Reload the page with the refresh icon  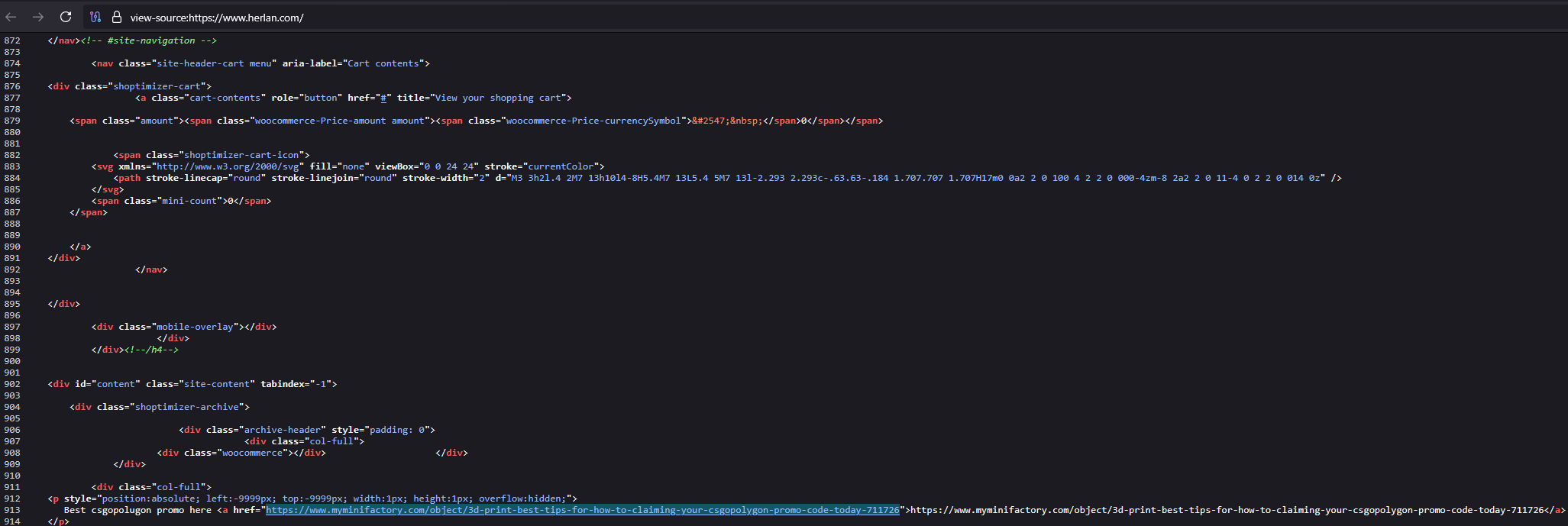[x=66, y=17]
